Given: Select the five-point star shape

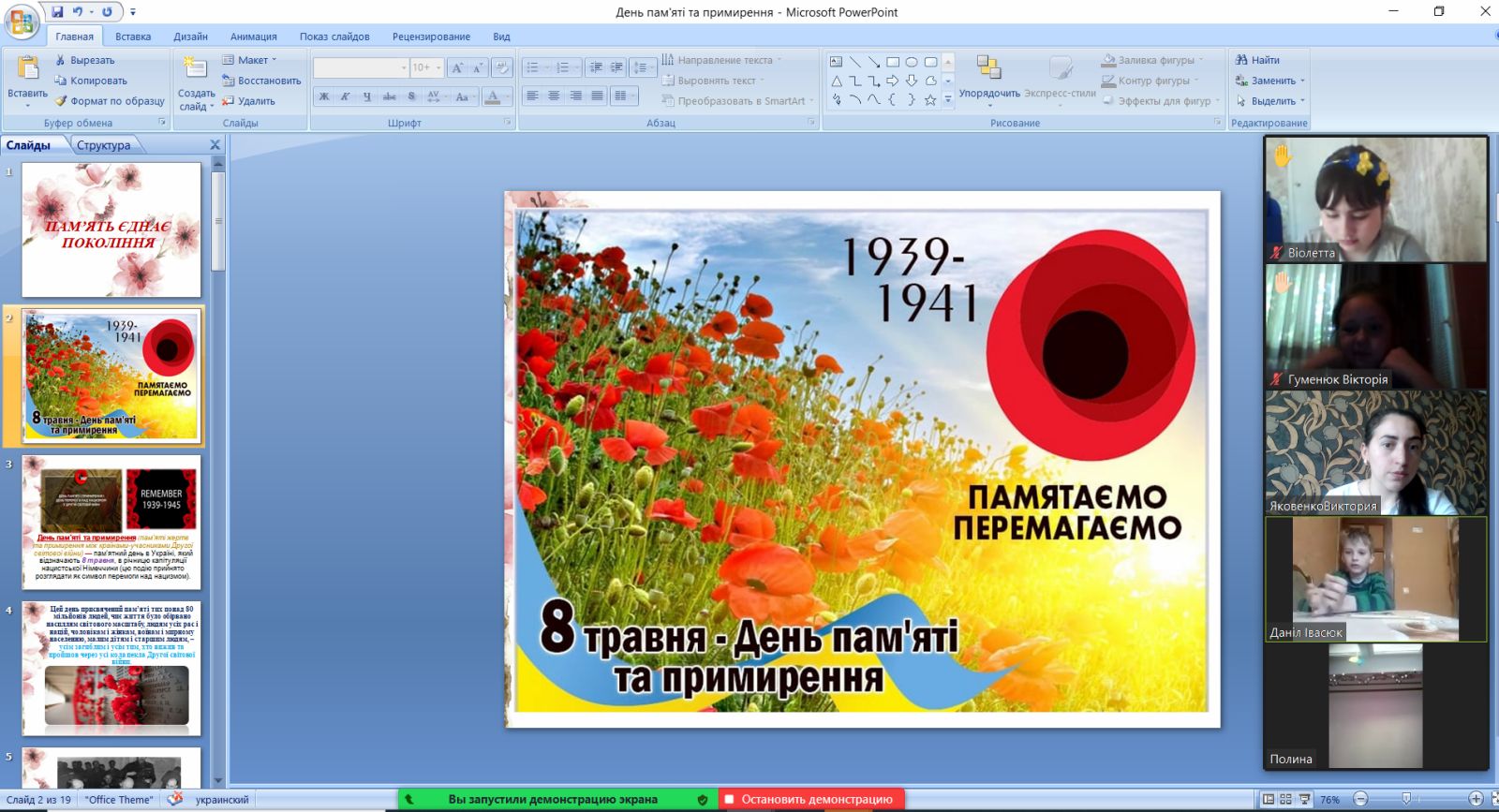Looking at the screenshot, I should tap(930, 99).
